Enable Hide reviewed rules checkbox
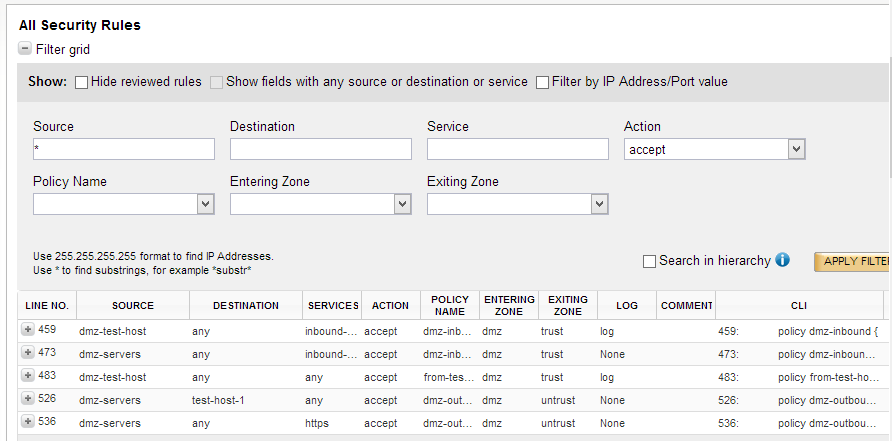This screenshot has width=892, height=441. [82, 82]
